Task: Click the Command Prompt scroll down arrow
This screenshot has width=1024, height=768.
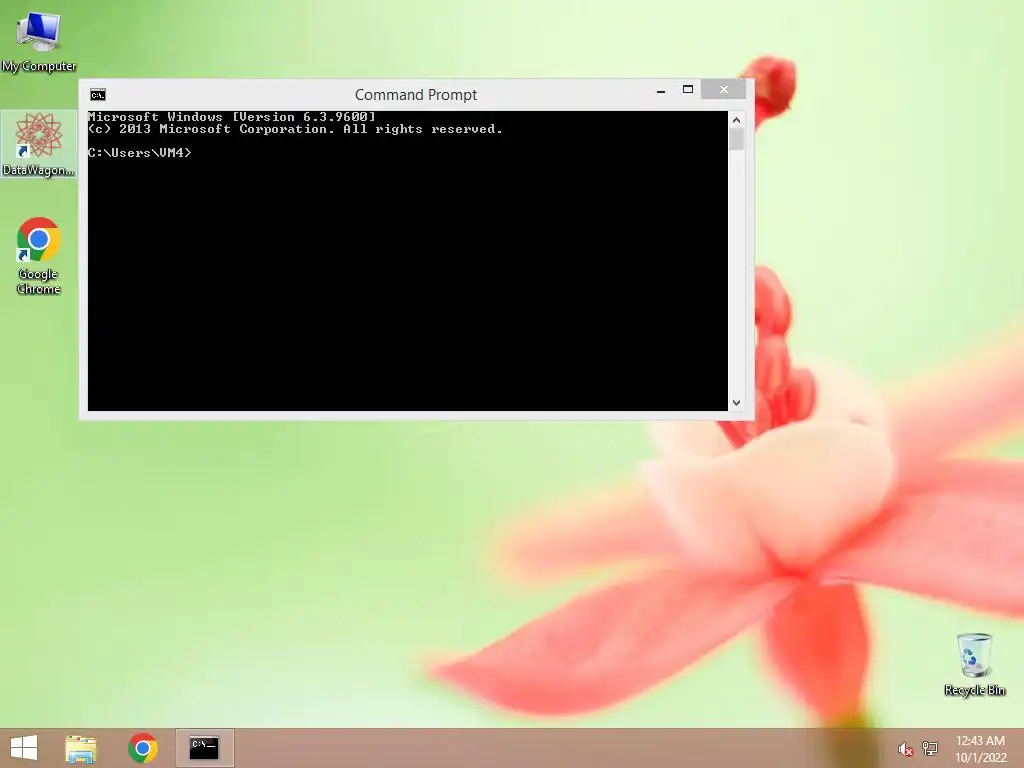Action: pos(737,403)
